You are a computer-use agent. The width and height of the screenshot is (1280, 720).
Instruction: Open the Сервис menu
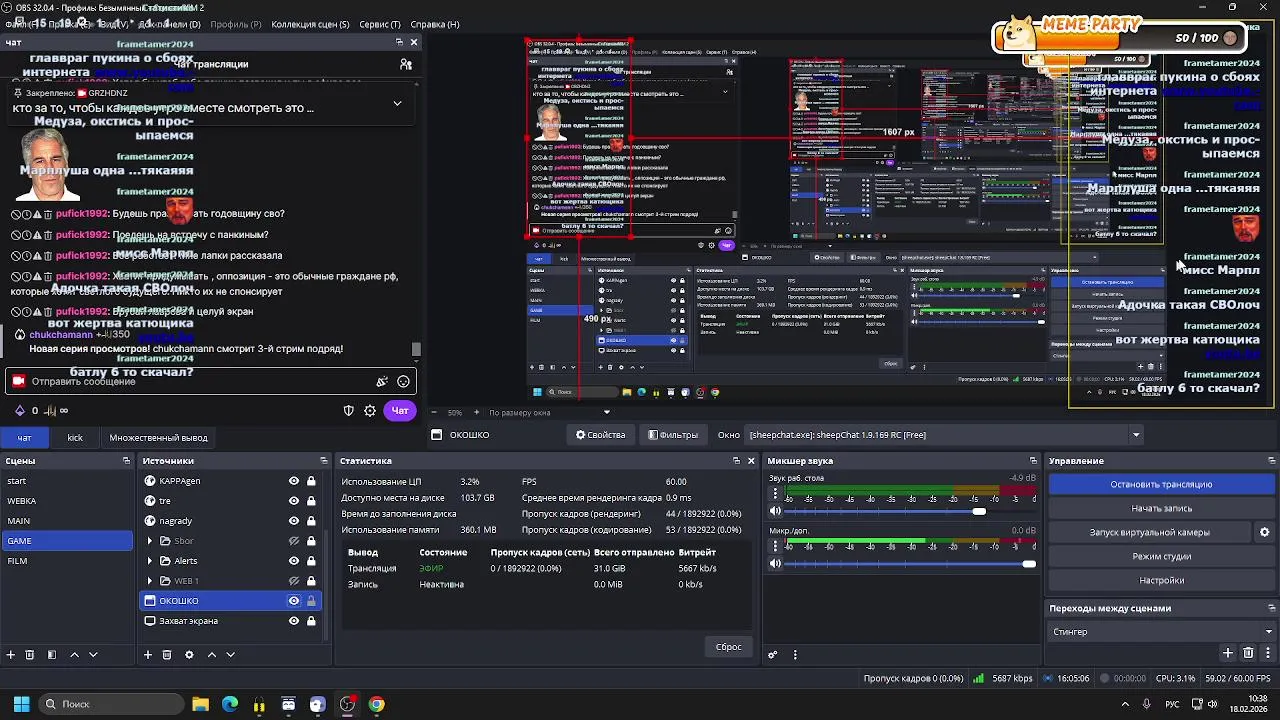point(380,24)
